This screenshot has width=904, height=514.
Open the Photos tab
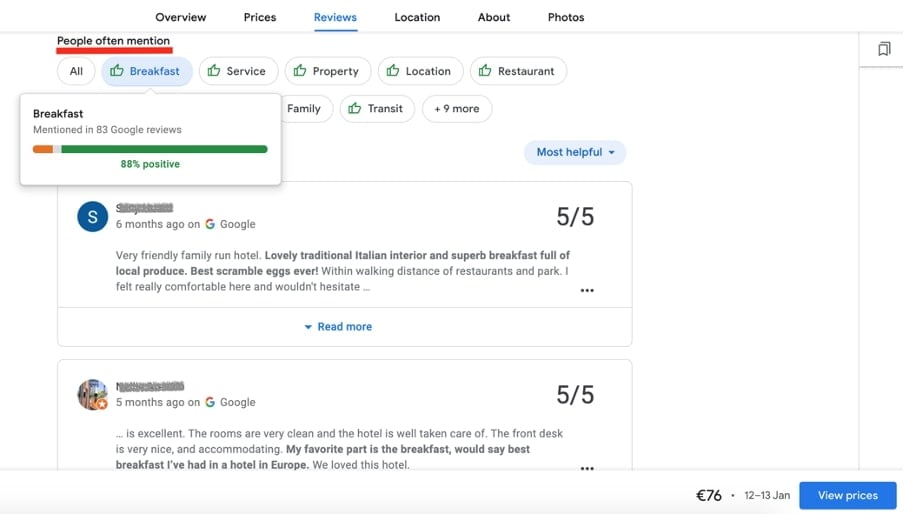point(566,17)
